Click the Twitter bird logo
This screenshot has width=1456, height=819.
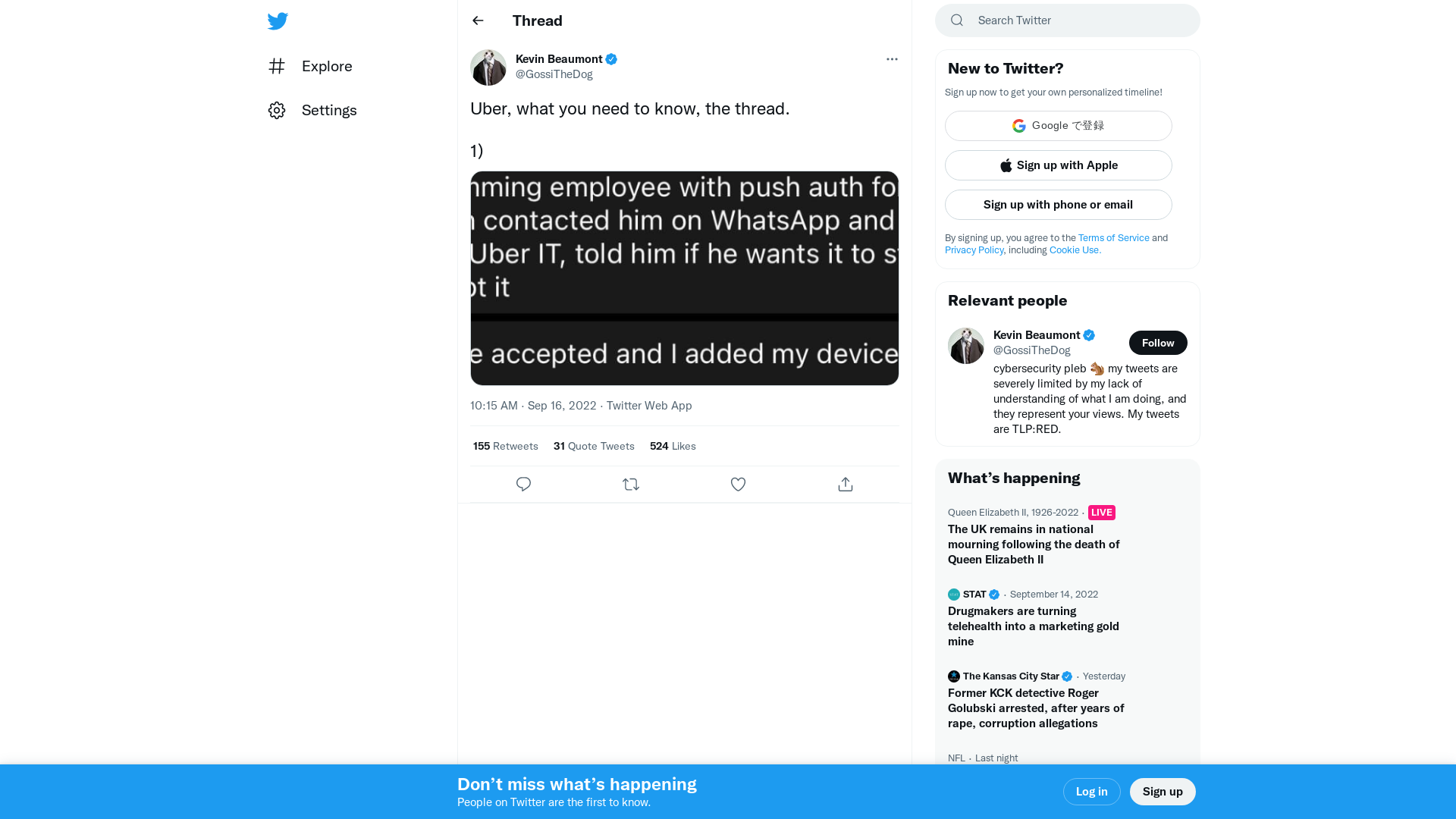click(x=278, y=20)
